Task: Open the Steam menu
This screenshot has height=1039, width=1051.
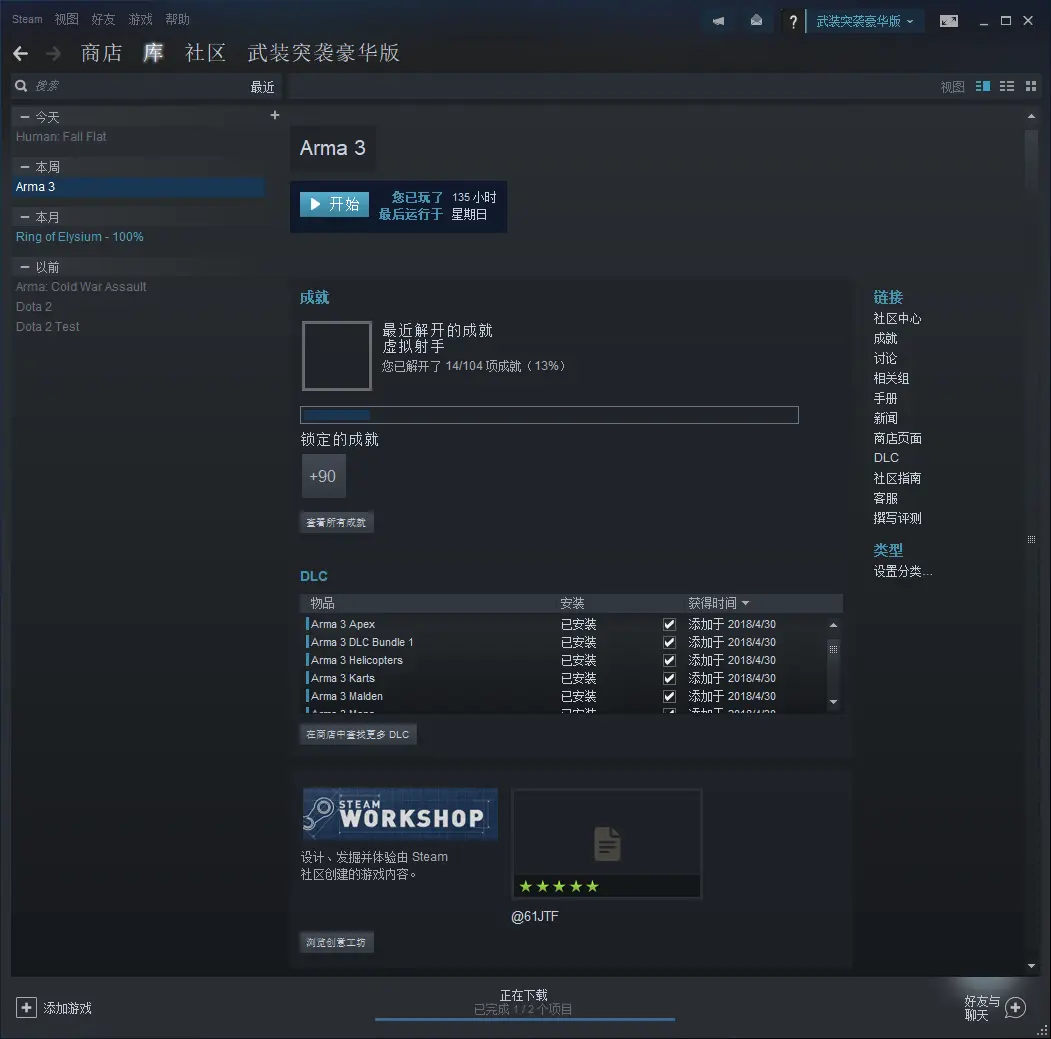Action: [27, 19]
